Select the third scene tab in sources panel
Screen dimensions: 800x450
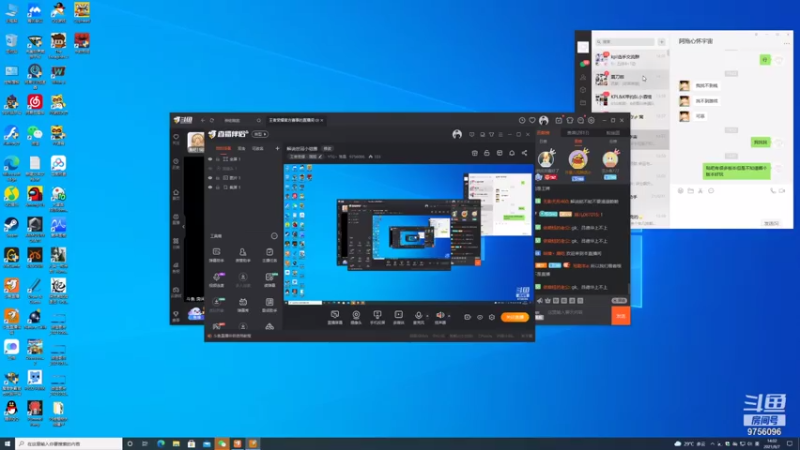(x=258, y=148)
